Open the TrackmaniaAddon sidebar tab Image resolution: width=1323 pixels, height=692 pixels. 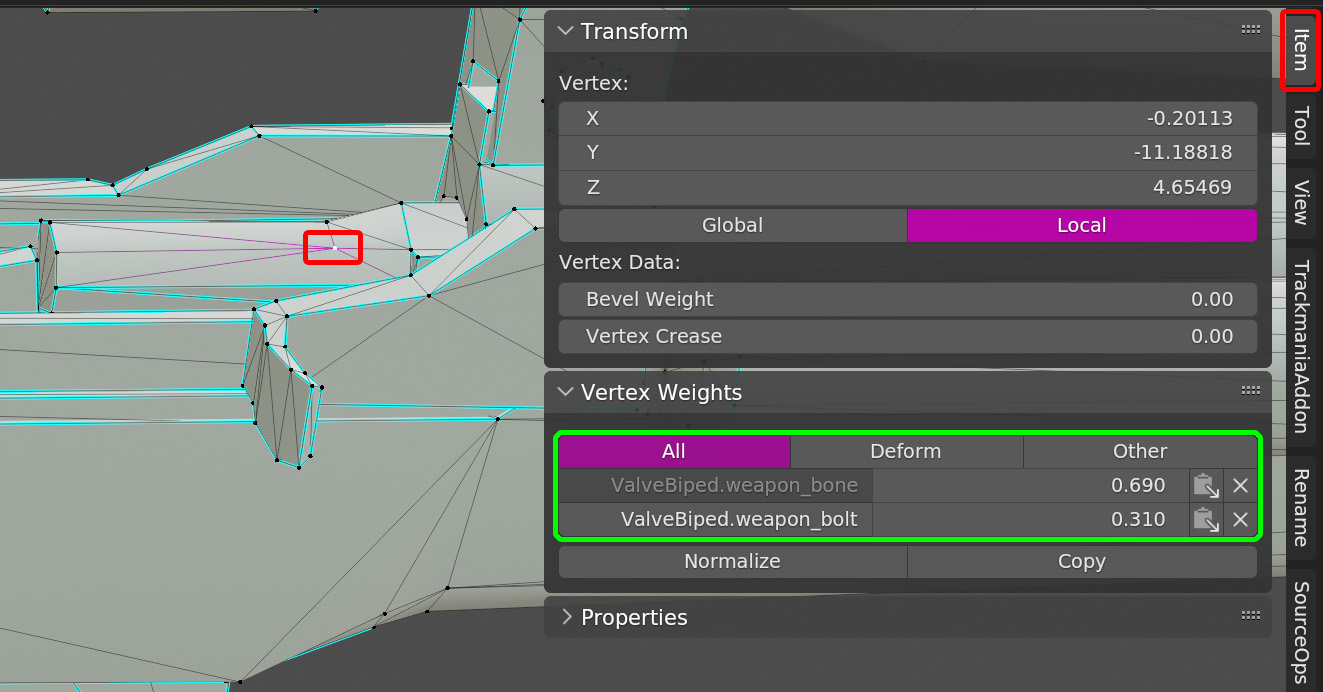(1301, 346)
